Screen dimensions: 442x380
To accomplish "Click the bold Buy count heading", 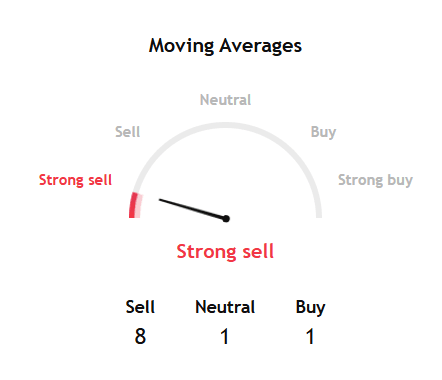I will point(310,307).
